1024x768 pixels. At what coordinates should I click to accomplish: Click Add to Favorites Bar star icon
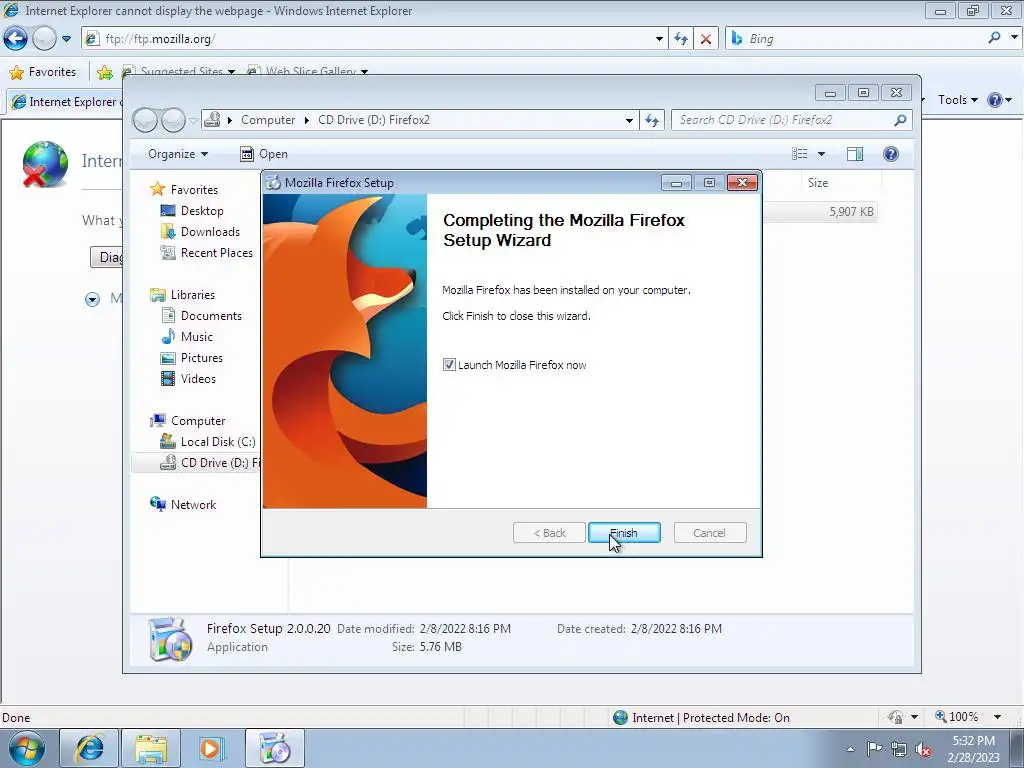pyautogui.click(x=104, y=72)
